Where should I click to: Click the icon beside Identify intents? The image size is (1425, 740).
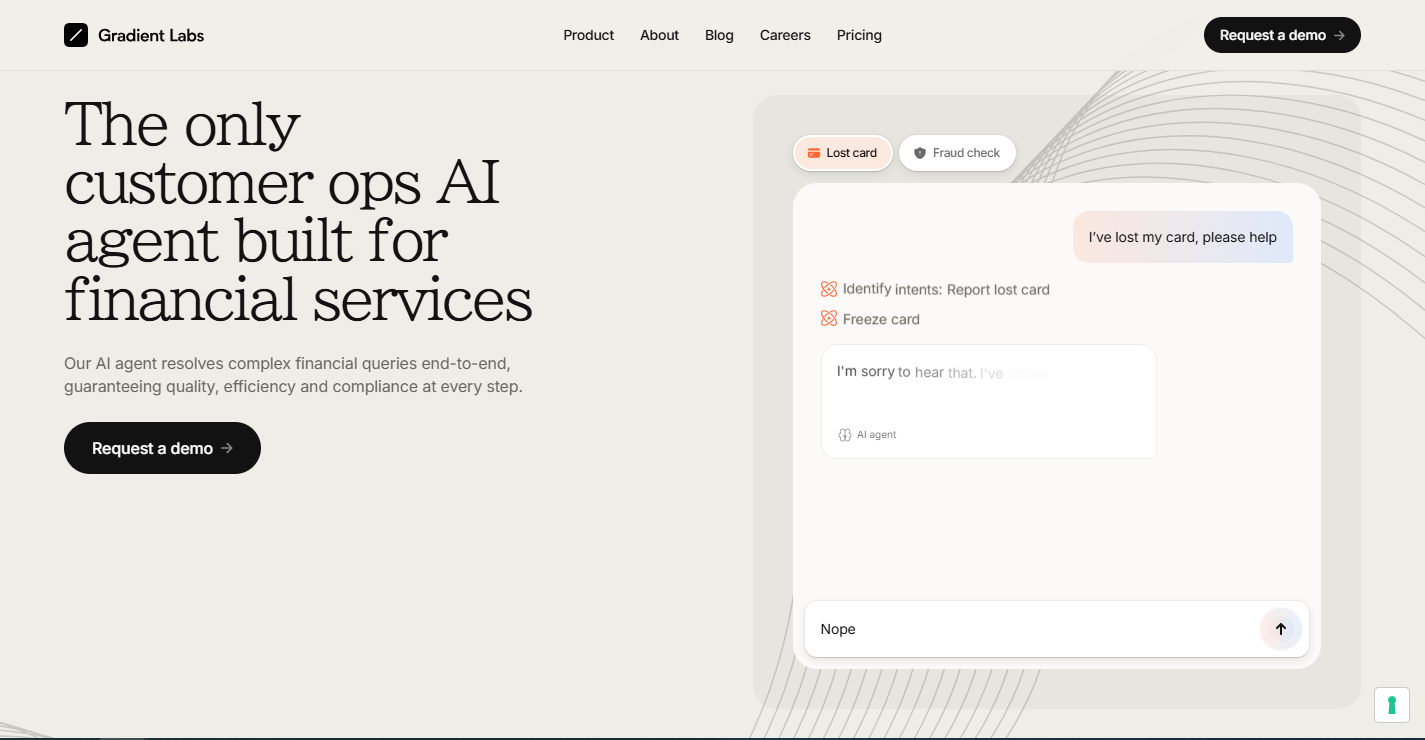(829, 289)
